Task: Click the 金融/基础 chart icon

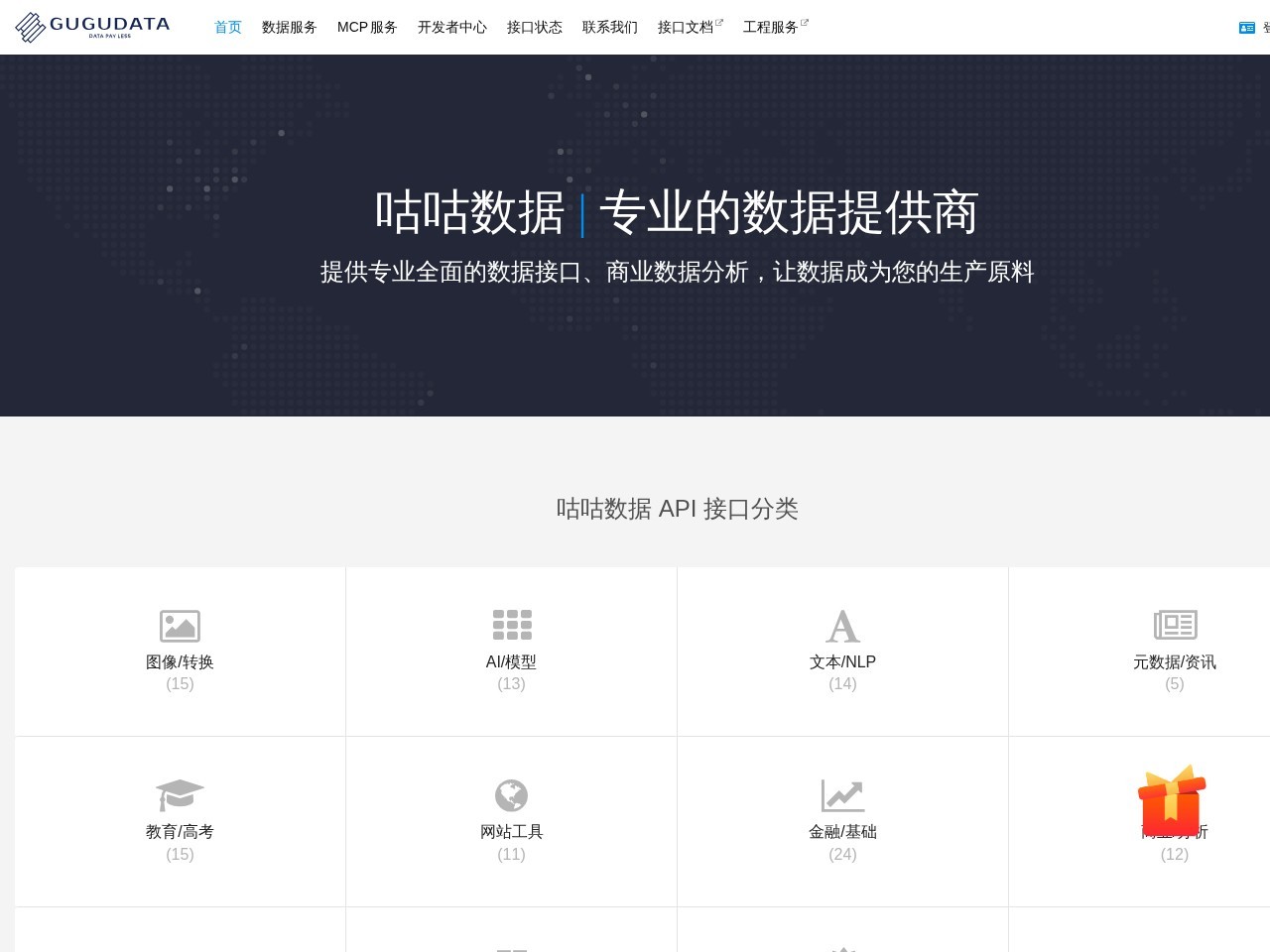Action: (x=842, y=795)
